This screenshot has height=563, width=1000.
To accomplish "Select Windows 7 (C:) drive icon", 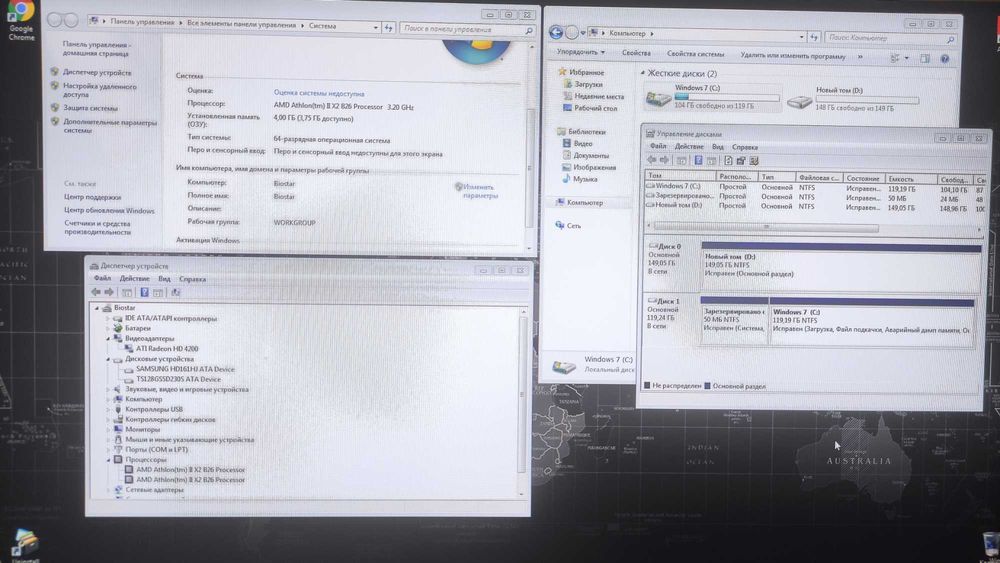I will point(658,98).
